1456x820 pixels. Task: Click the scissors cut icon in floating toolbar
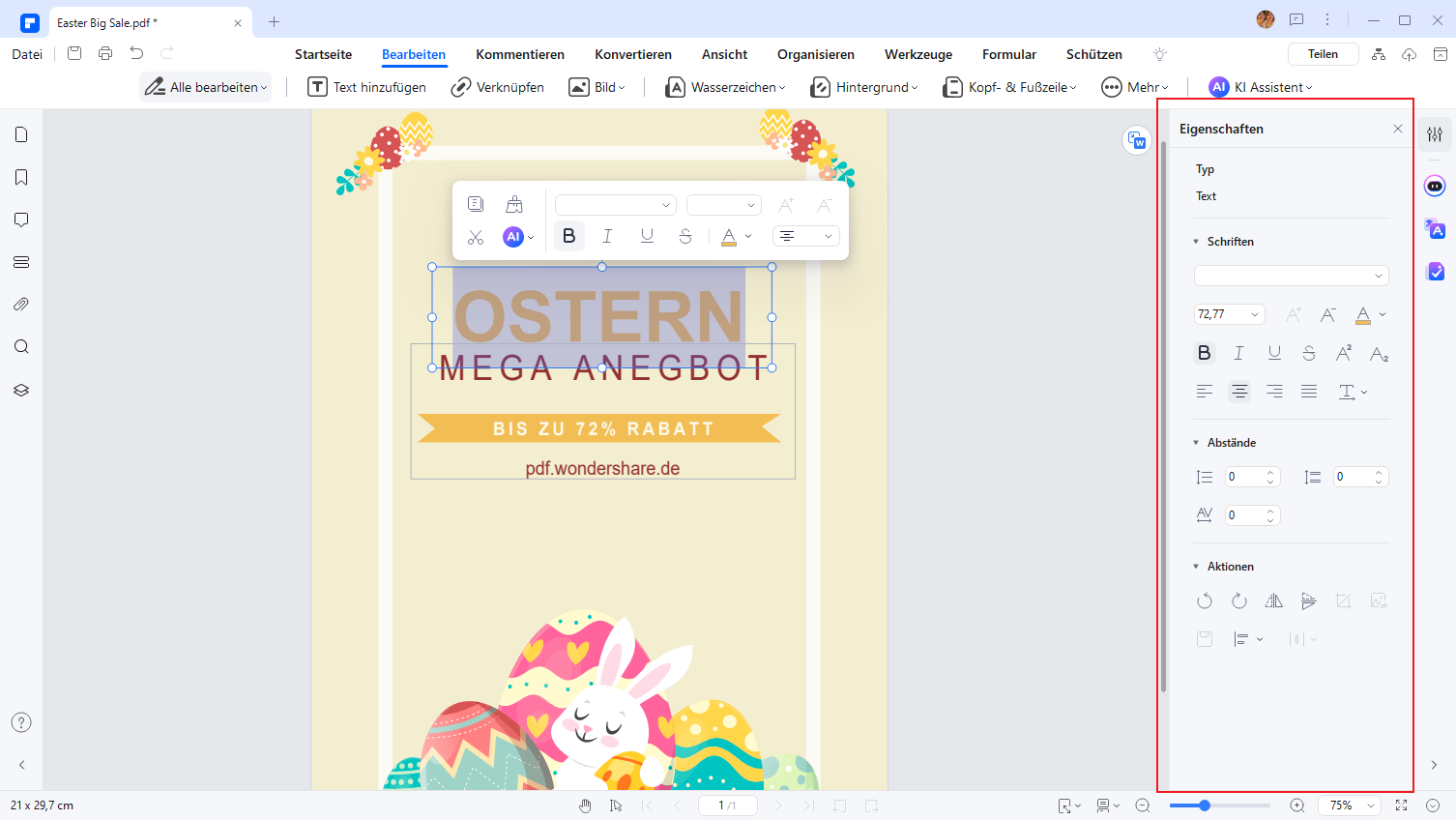click(476, 237)
